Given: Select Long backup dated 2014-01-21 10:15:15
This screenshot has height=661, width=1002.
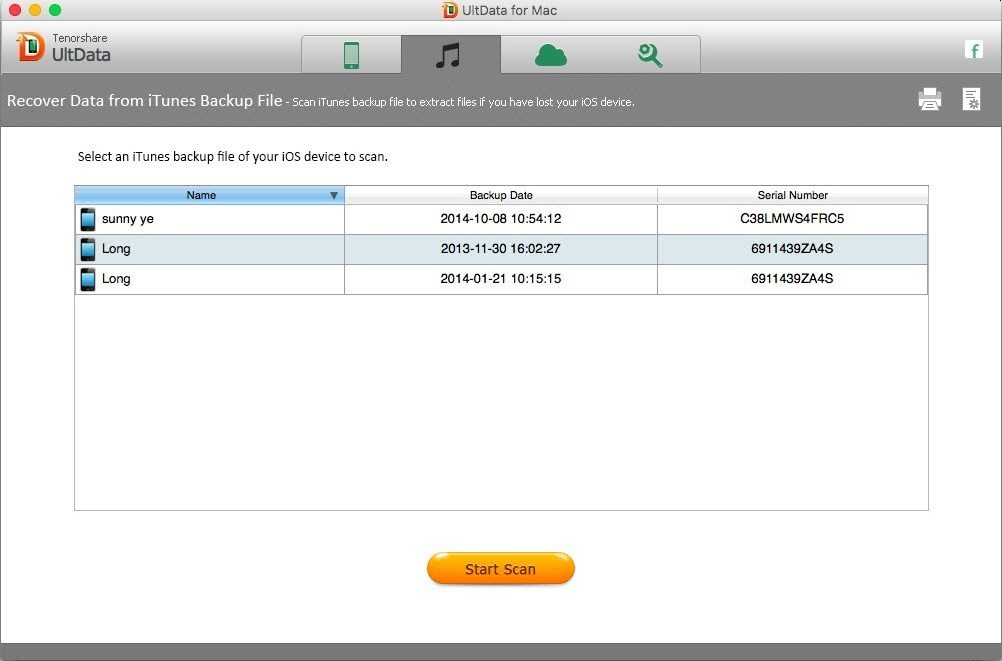Looking at the screenshot, I should pyautogui.click(x=501, y=279).
